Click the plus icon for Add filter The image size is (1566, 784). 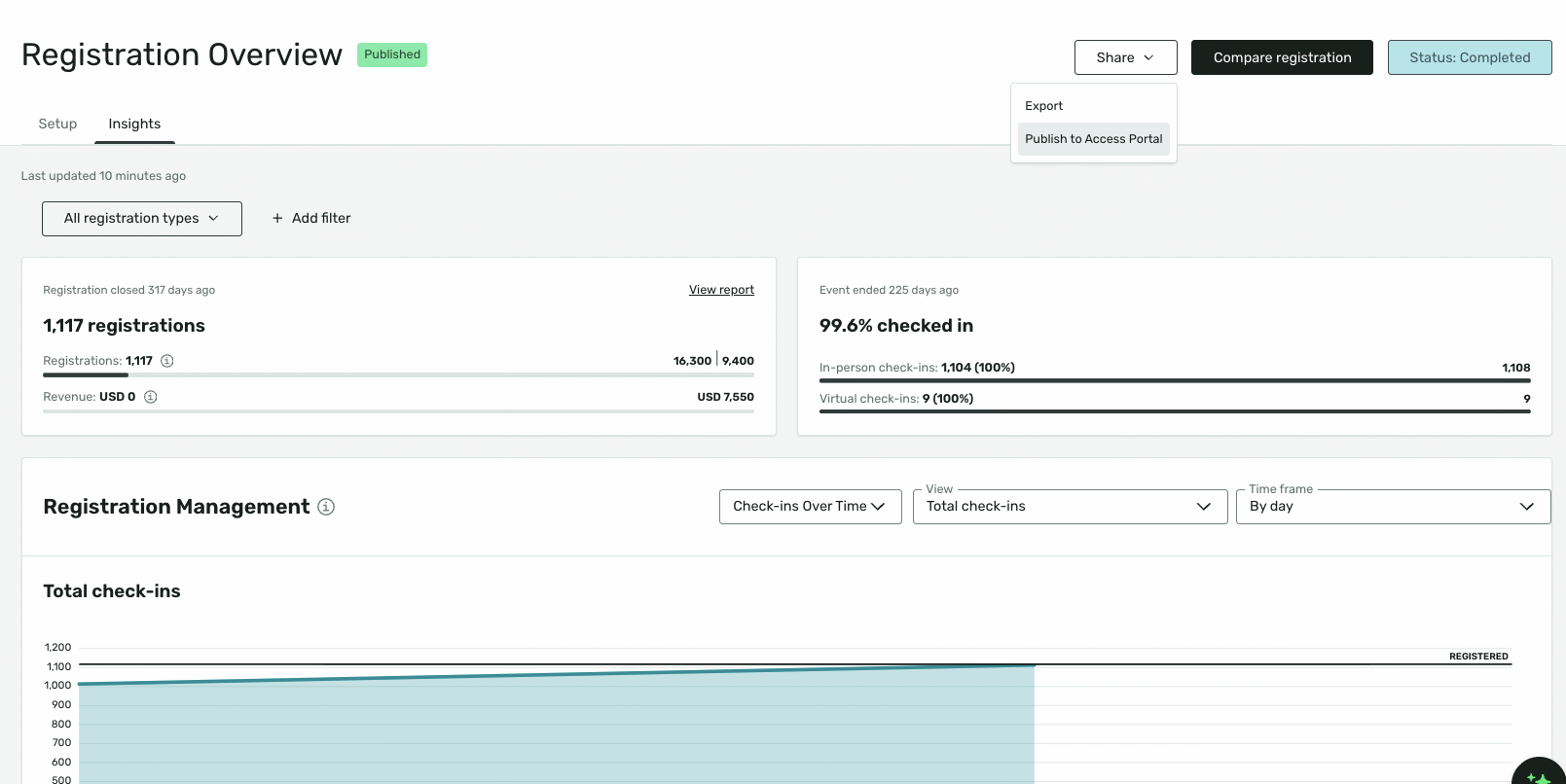click(x=277, y=218)
